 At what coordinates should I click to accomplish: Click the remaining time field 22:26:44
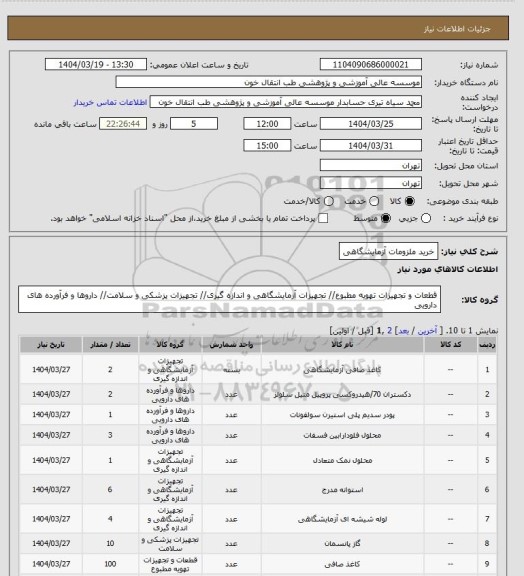click(x=123, y=124)
